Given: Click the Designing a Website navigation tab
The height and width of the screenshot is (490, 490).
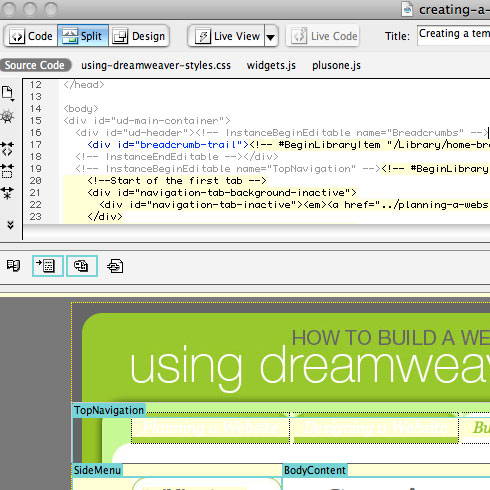Looking at the screenshot, I should [376, 428].
